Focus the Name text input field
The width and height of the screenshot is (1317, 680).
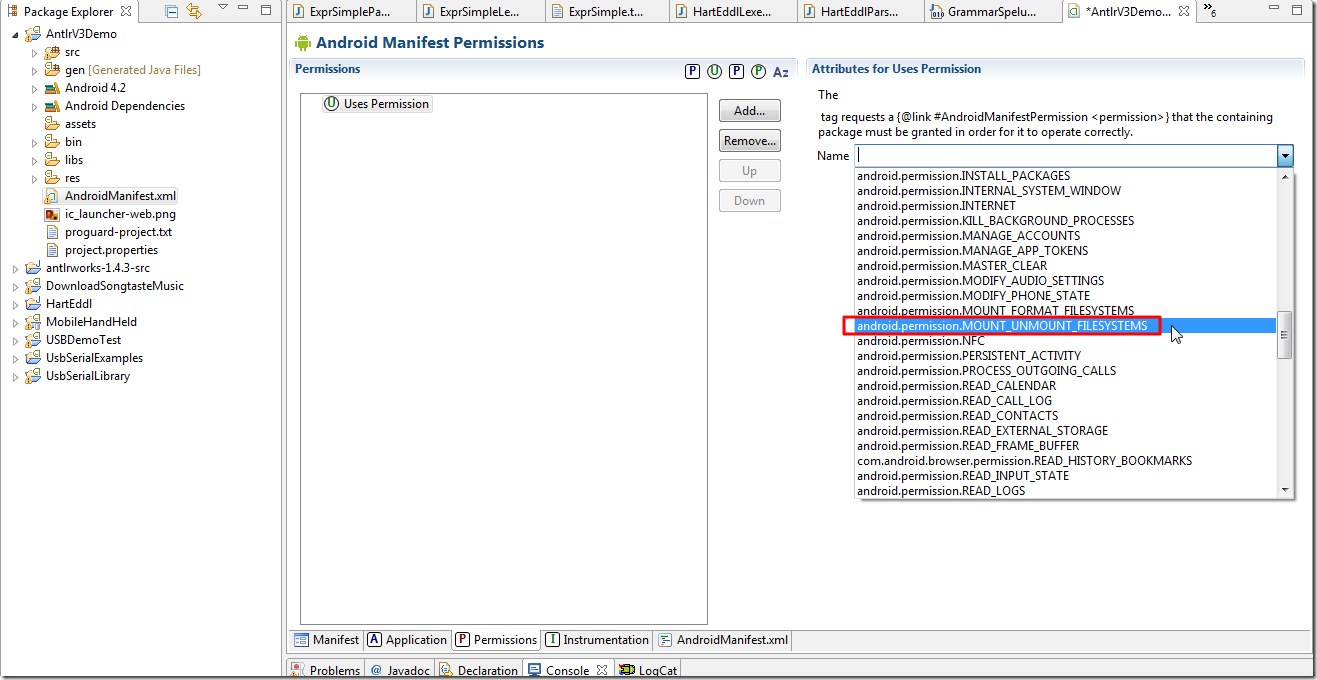(1066, 156)
